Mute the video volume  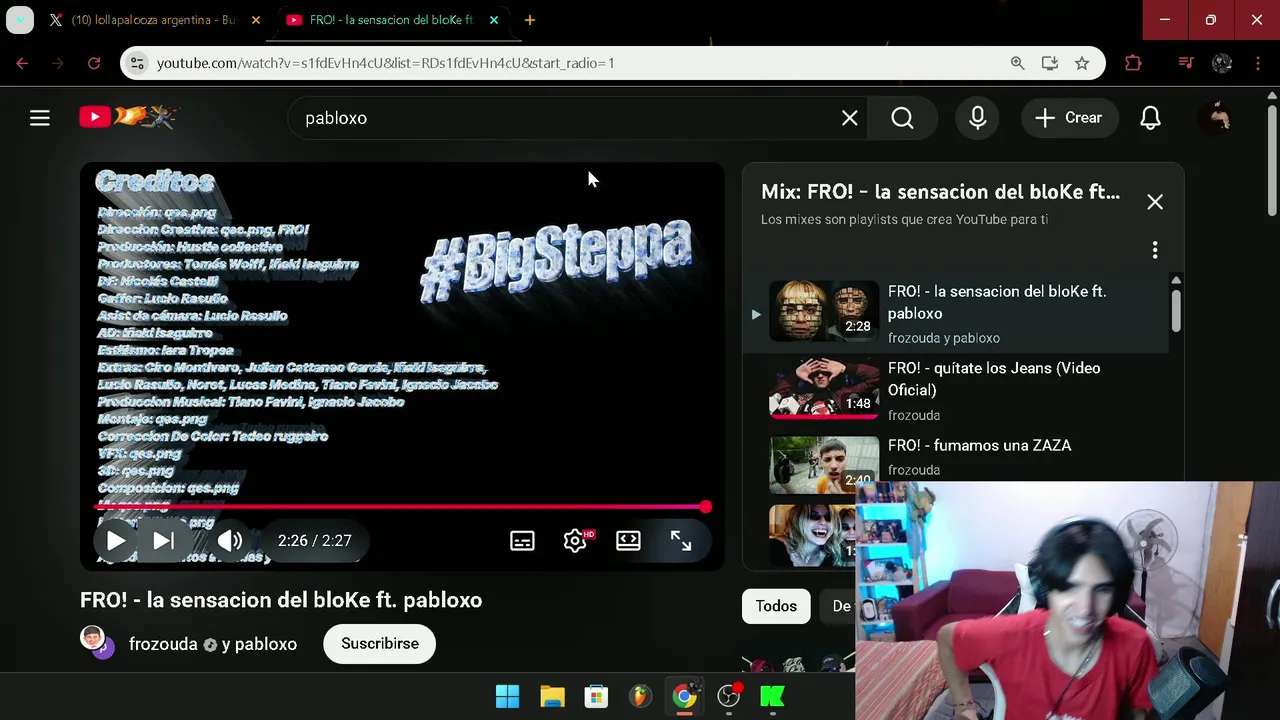pos(230,541)
